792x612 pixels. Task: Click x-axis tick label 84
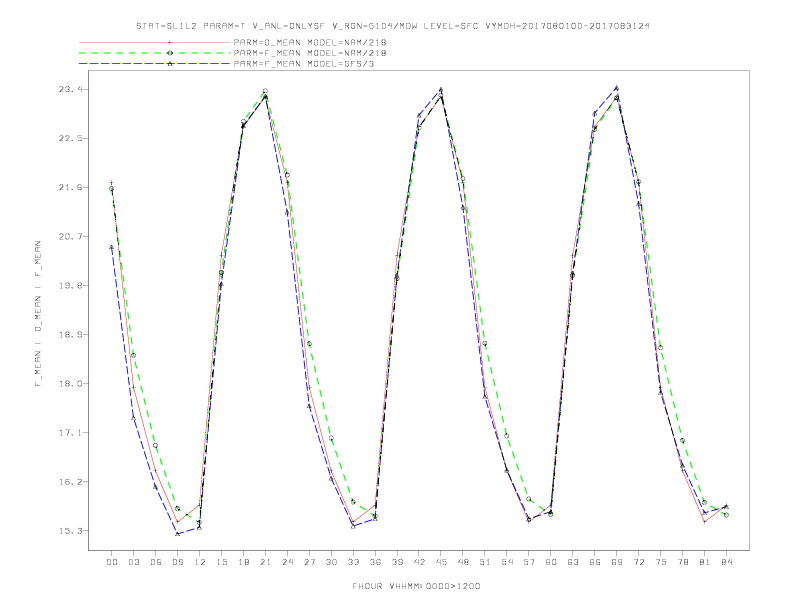pyautogui.click(x=727, y=562)
